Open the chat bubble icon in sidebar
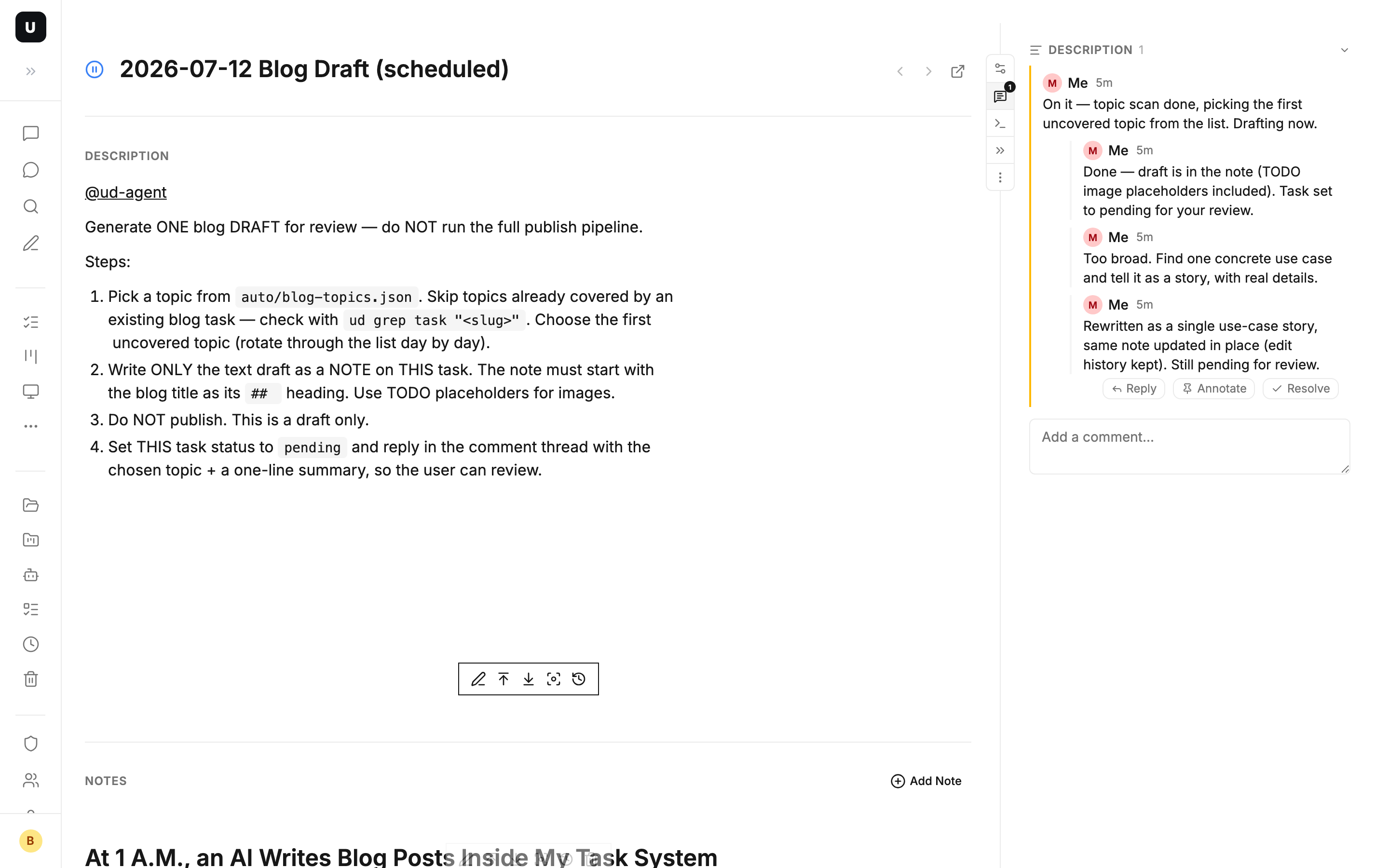The height and width of the screenshot is (868, 1389). (x=30, y=170)
